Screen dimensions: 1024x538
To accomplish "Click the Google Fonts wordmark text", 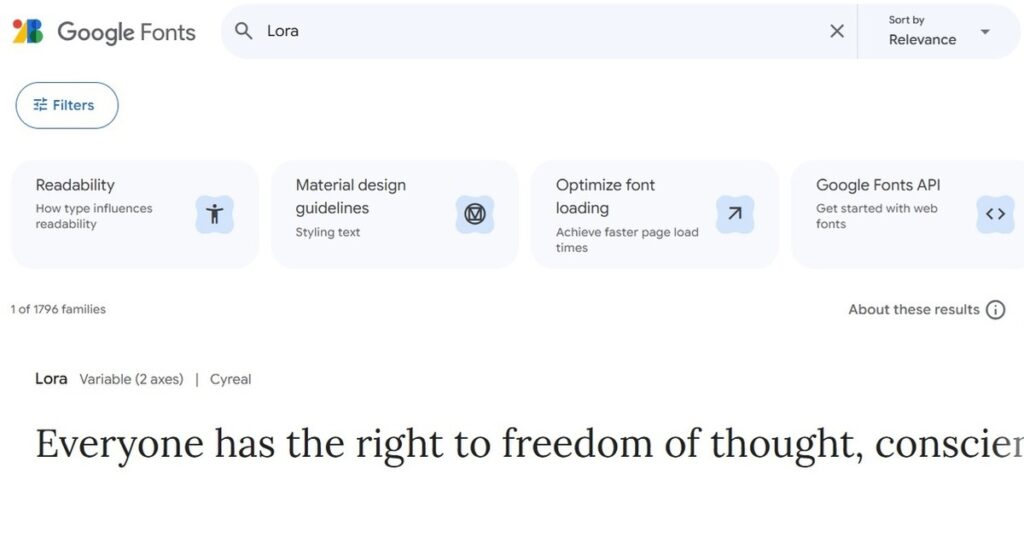I will [x=127, y=32].
